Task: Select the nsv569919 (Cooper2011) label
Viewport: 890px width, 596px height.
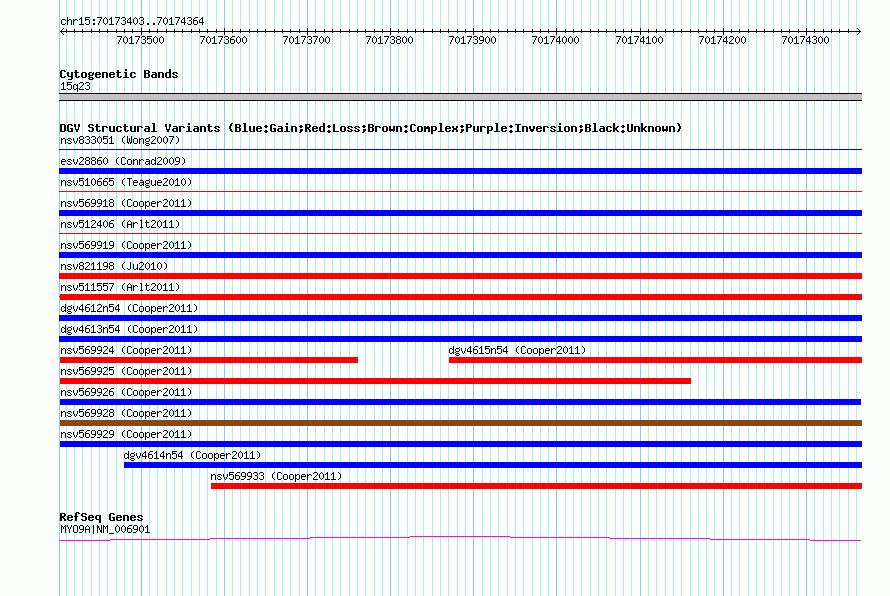Action: 126,245
